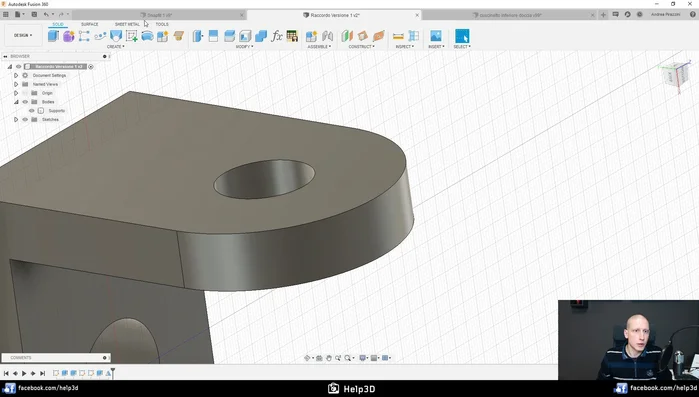699x397 pixels.
Task: Select the Offset Plane tool in Construct
Action: tap(347, 36)
